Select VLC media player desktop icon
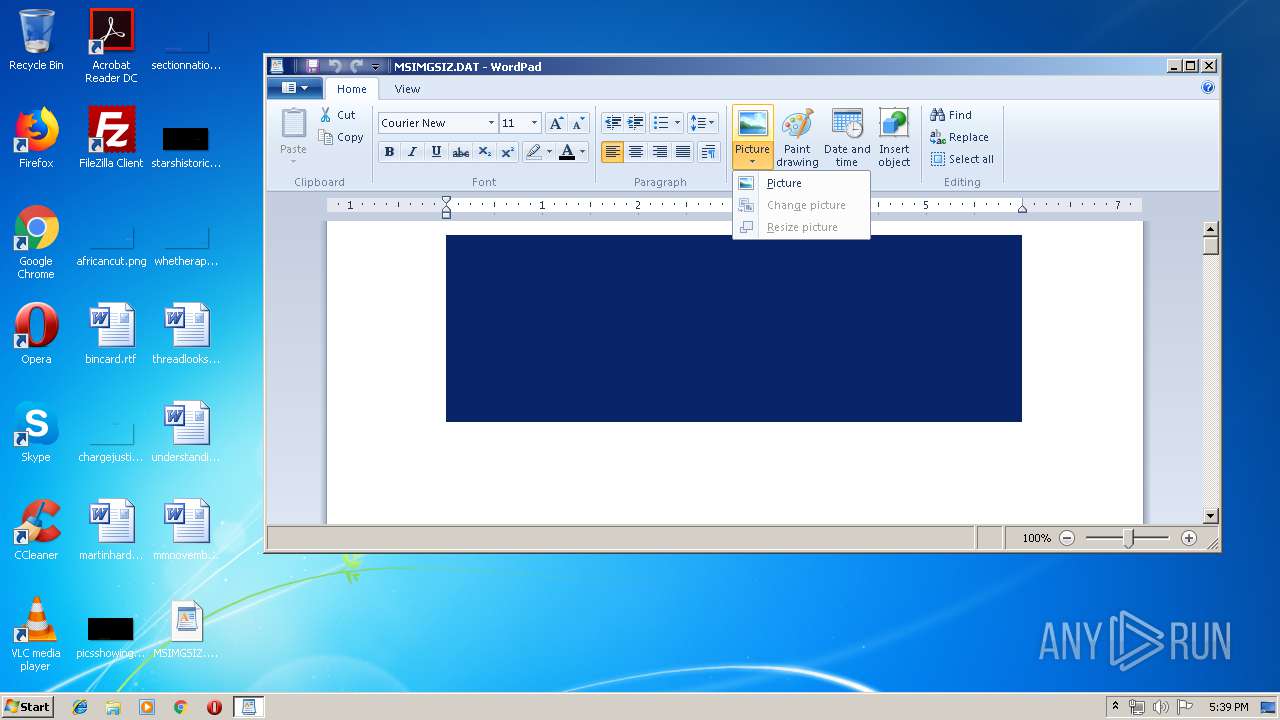This screenshot has height=720, width=1280. (36, 634)
